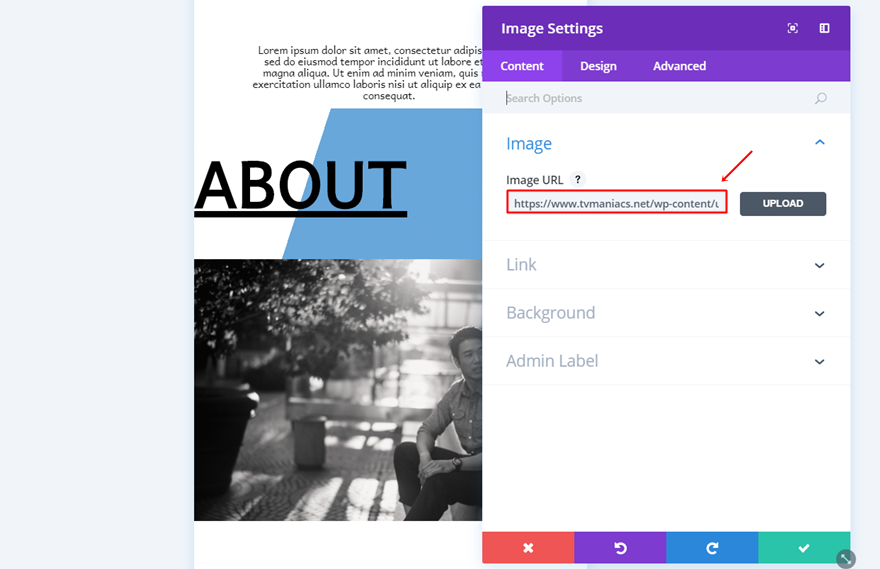Expand the Background section

pyautogui.click(x=666, y=313)
